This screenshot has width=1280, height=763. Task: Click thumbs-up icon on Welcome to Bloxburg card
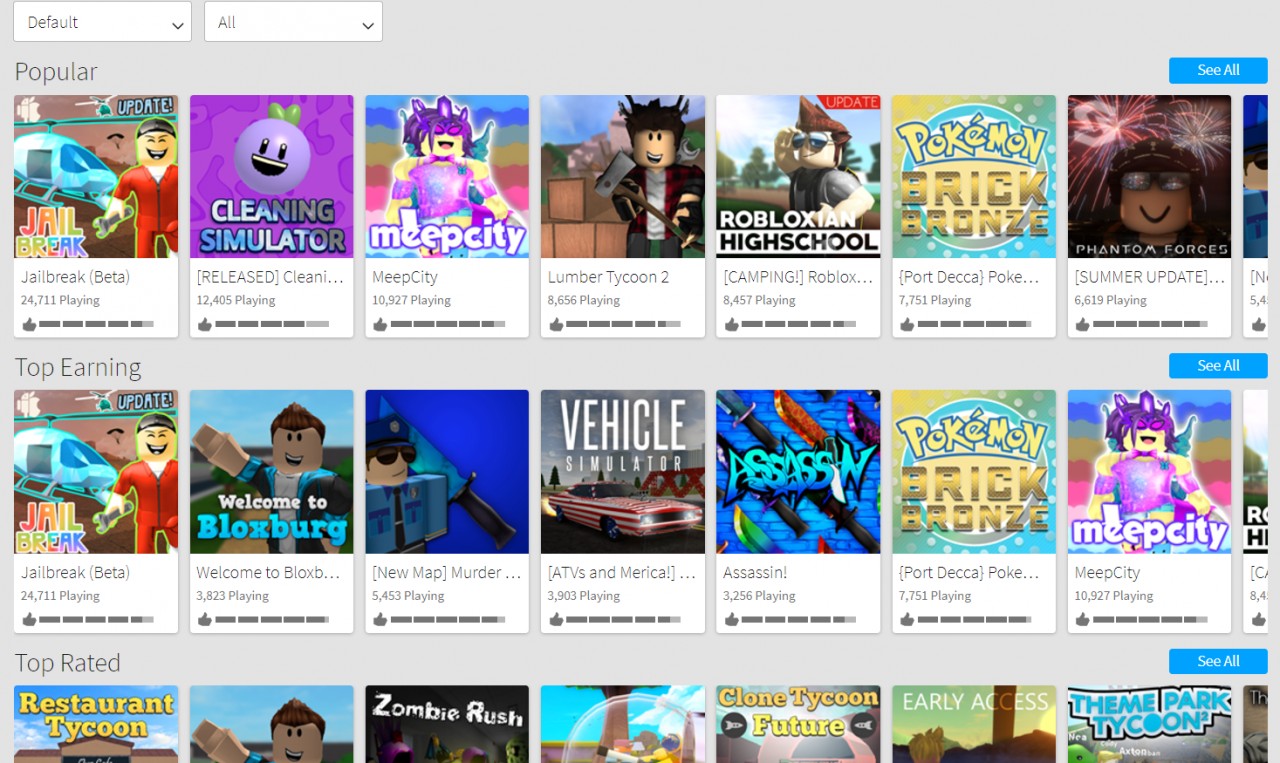pyautogui.click(x=204, y=619)
